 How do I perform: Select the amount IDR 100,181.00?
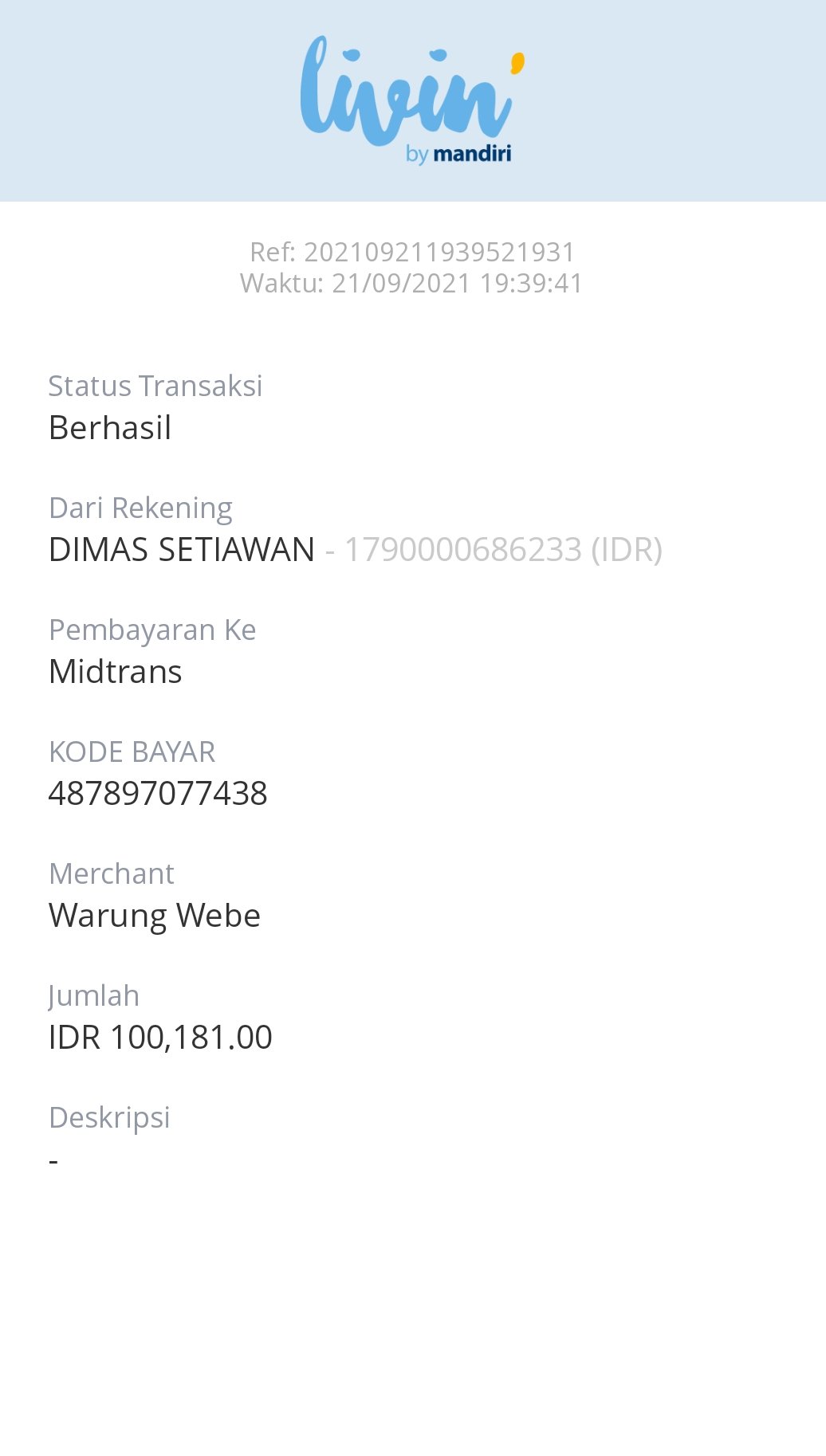point(160,1038)
